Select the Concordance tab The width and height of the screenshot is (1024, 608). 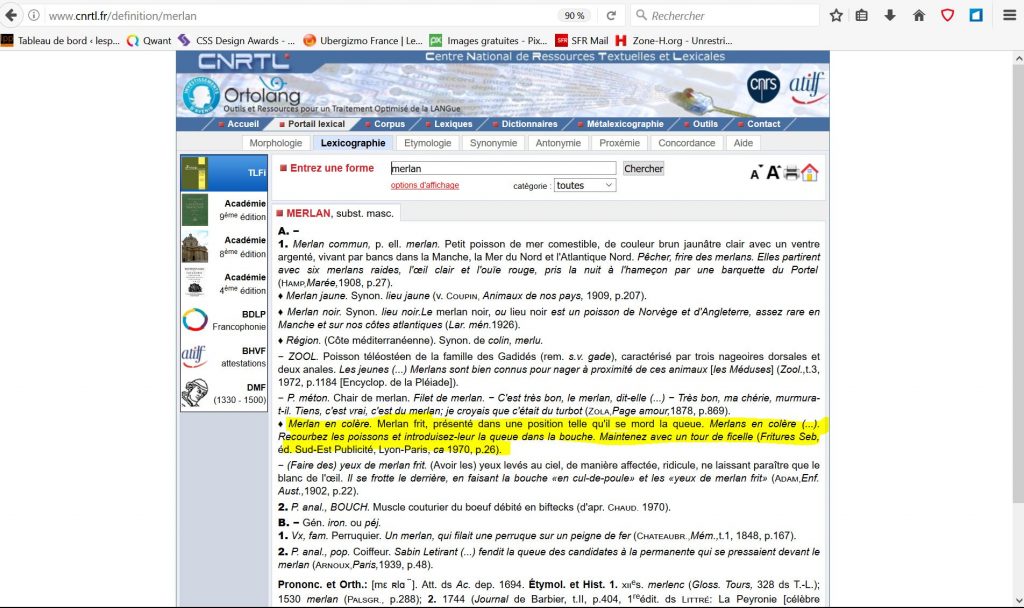point(686,143)
